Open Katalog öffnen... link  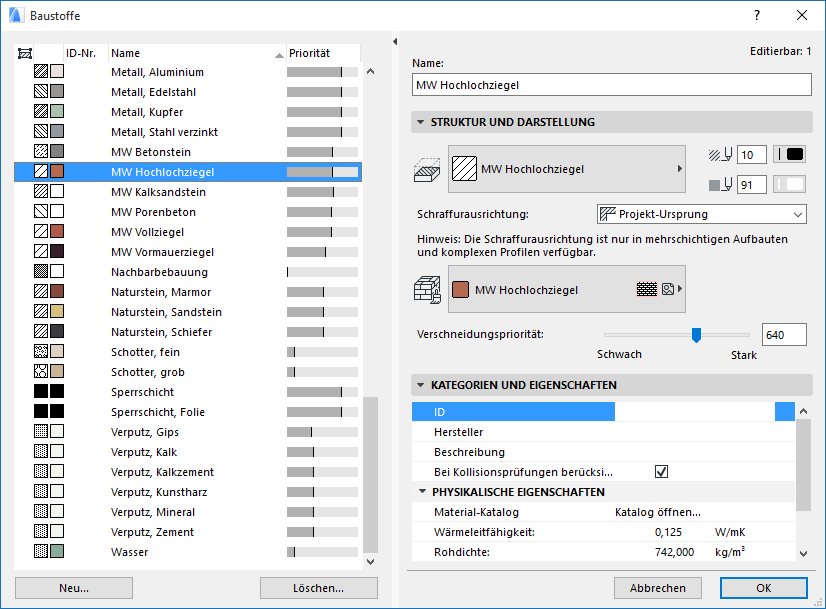pyautogui.click(x=658, y=512)
